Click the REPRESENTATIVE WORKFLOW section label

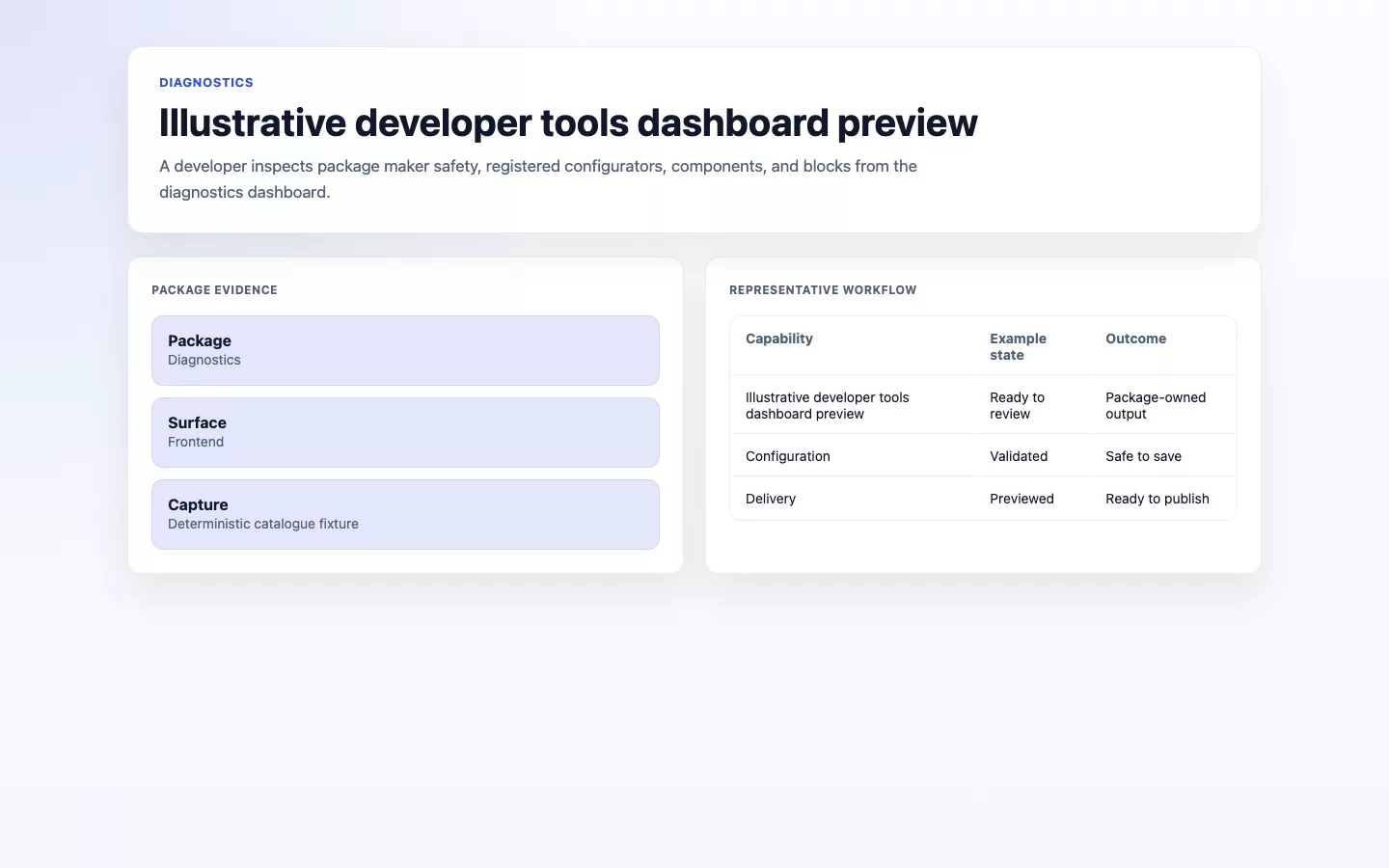823,290
